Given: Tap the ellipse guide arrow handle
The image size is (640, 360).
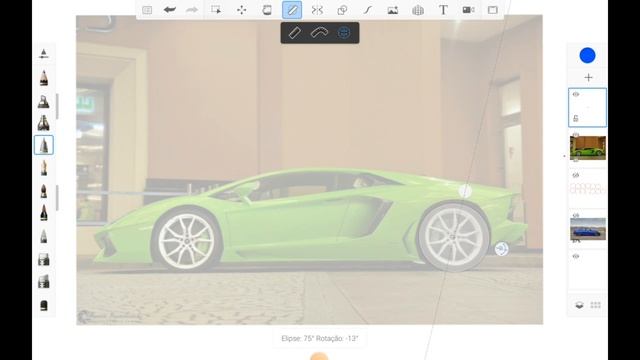Looking at the screenshot, I should [501, 249].
